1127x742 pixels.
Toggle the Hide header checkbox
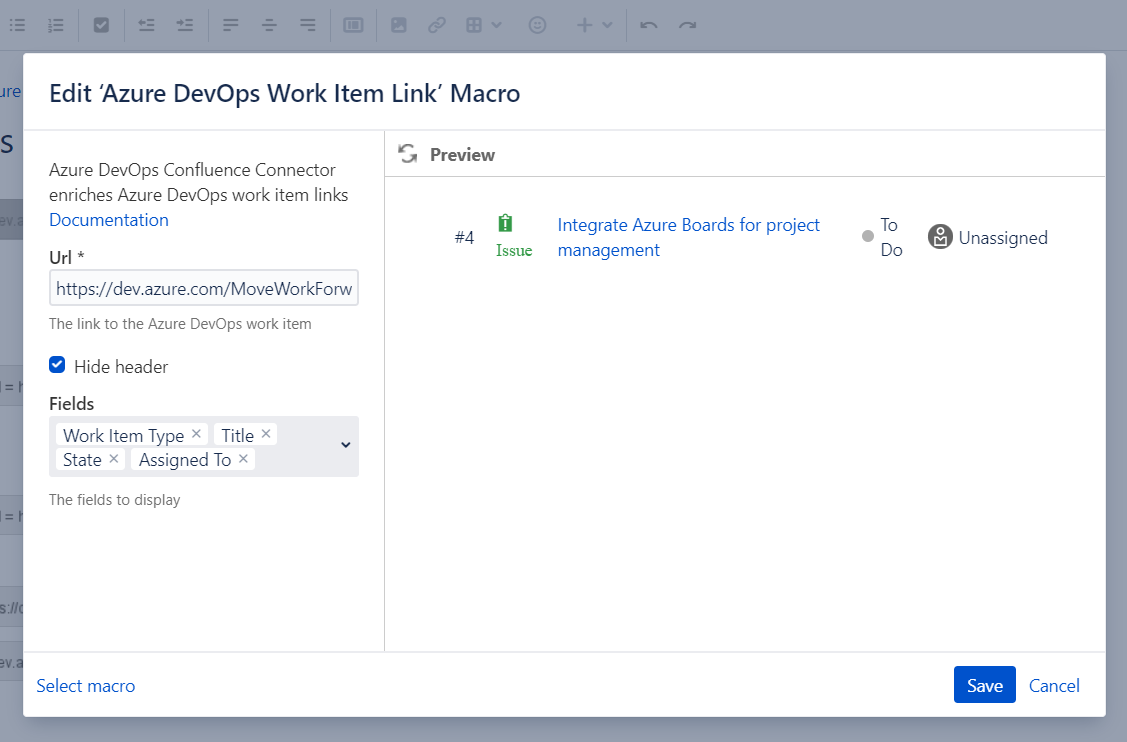[57, 365]
